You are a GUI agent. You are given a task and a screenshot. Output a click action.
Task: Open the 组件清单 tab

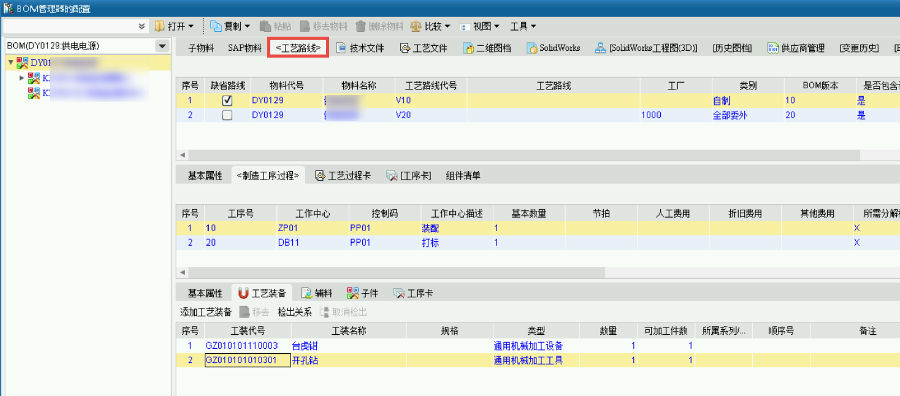click(x=463, y=176)
